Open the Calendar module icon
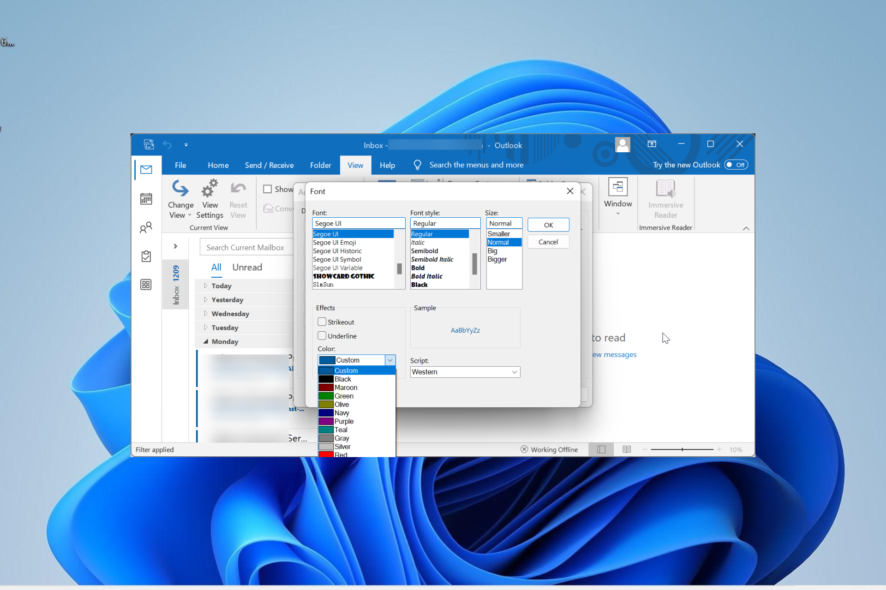 click(146, 199)
